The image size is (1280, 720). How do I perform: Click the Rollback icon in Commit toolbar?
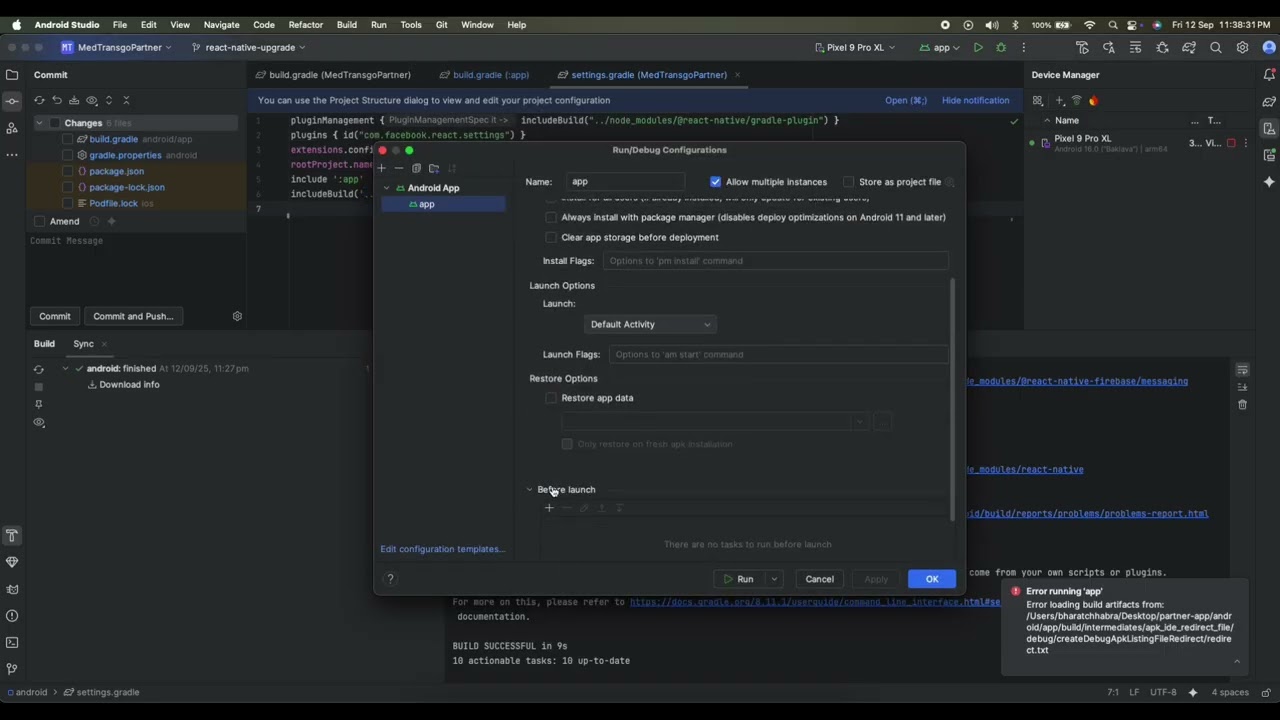pos(57,100)
